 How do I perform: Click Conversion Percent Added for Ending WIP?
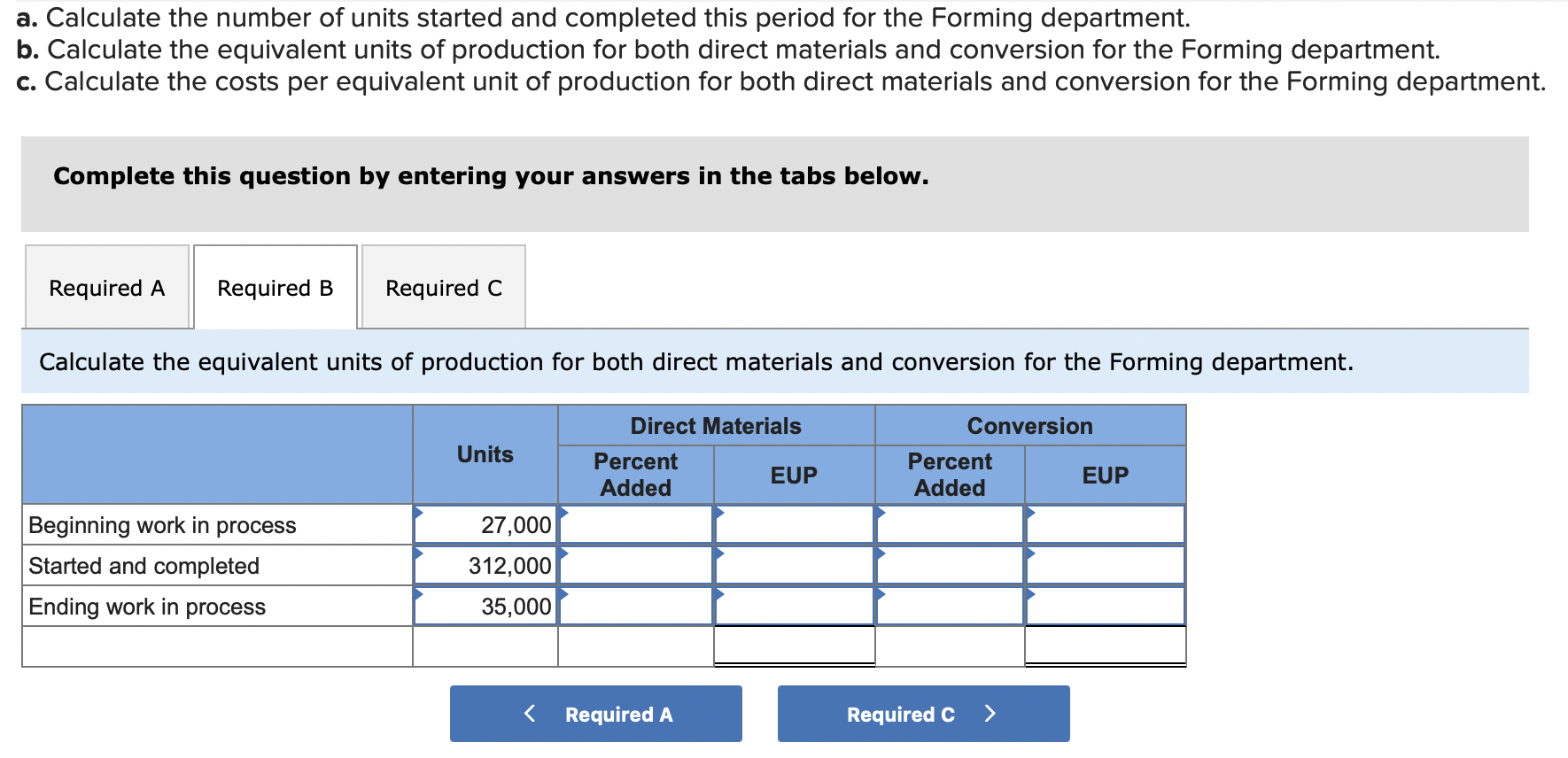[x=950, y=607]
